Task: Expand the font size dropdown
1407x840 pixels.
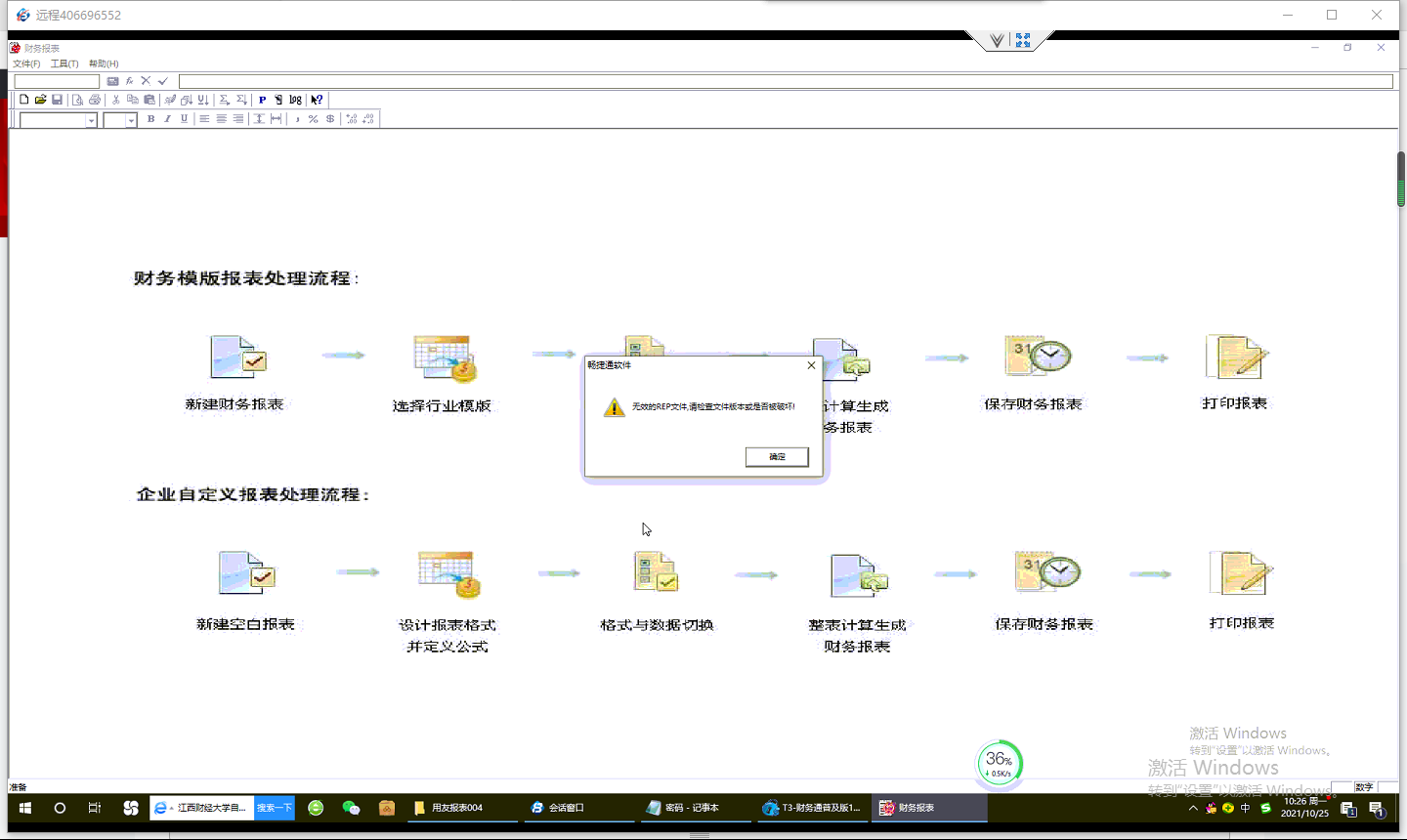Action: click(x=131, y=120)
